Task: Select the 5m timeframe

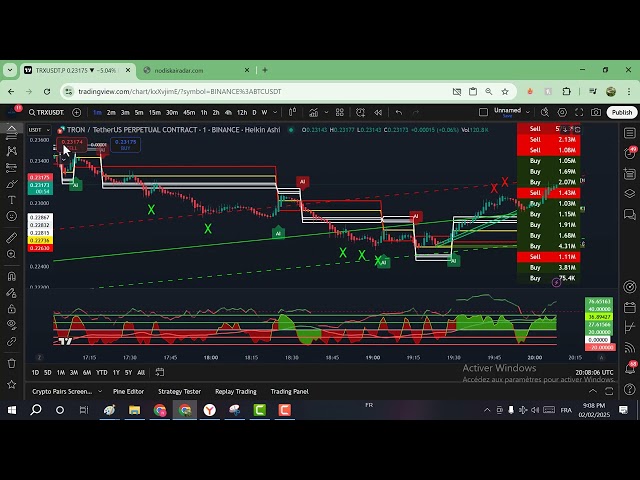Action: pos(139,112)
